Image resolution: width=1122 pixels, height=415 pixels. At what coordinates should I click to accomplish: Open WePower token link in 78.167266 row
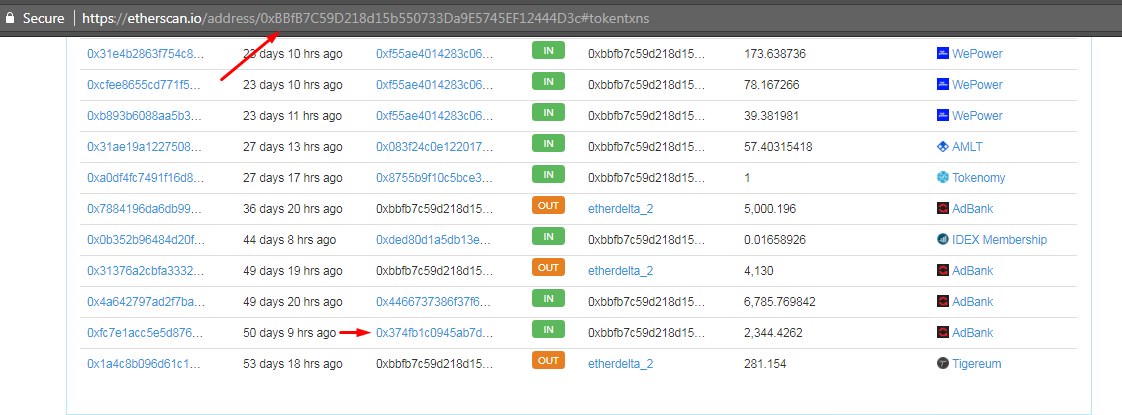tap(977, 84)
